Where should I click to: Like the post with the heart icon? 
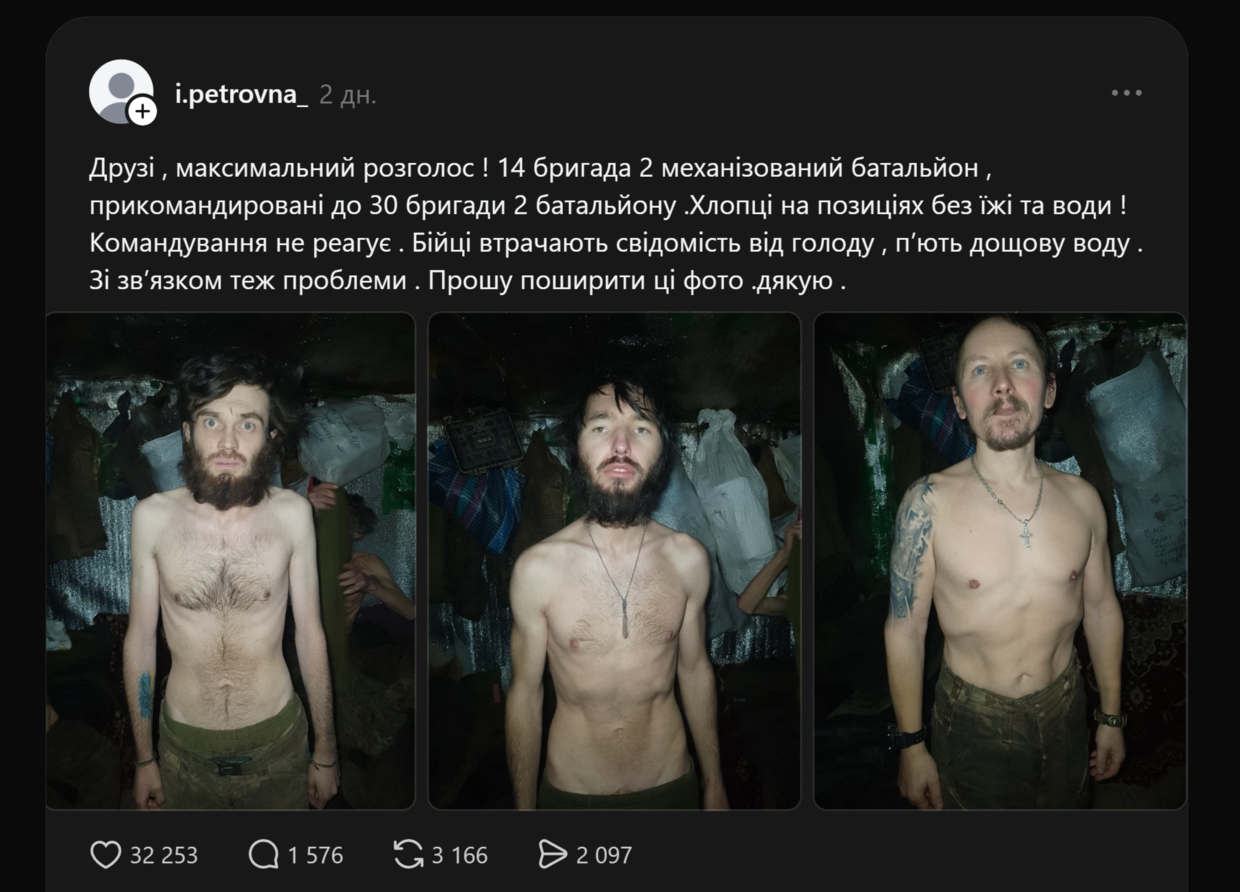click(x=105, y=855)
